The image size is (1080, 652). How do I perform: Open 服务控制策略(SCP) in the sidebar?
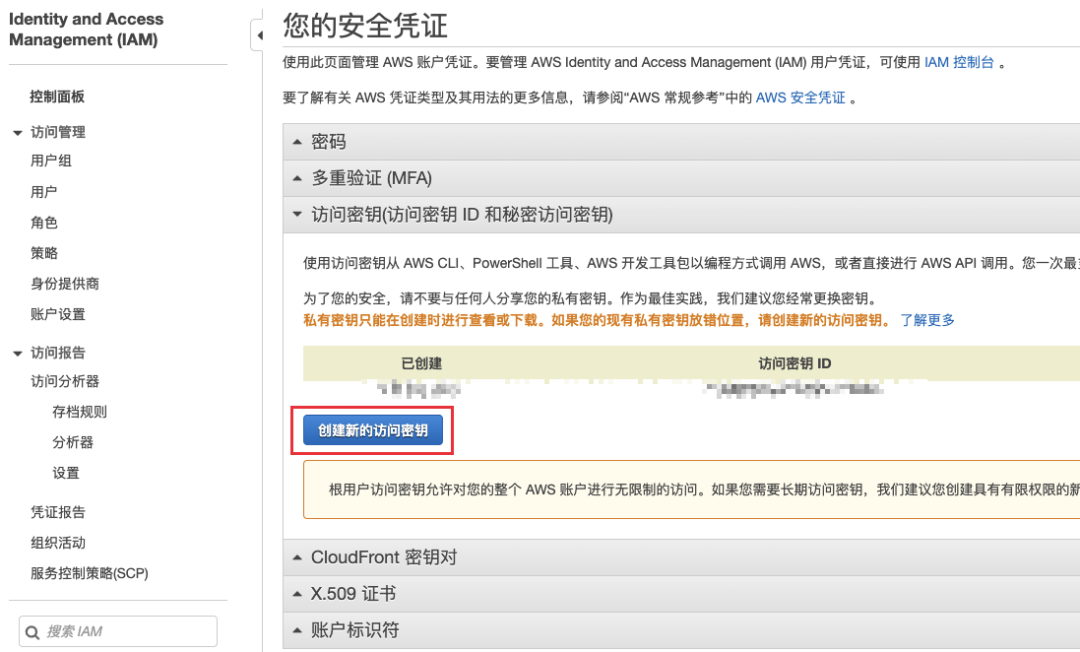point(90,573)
